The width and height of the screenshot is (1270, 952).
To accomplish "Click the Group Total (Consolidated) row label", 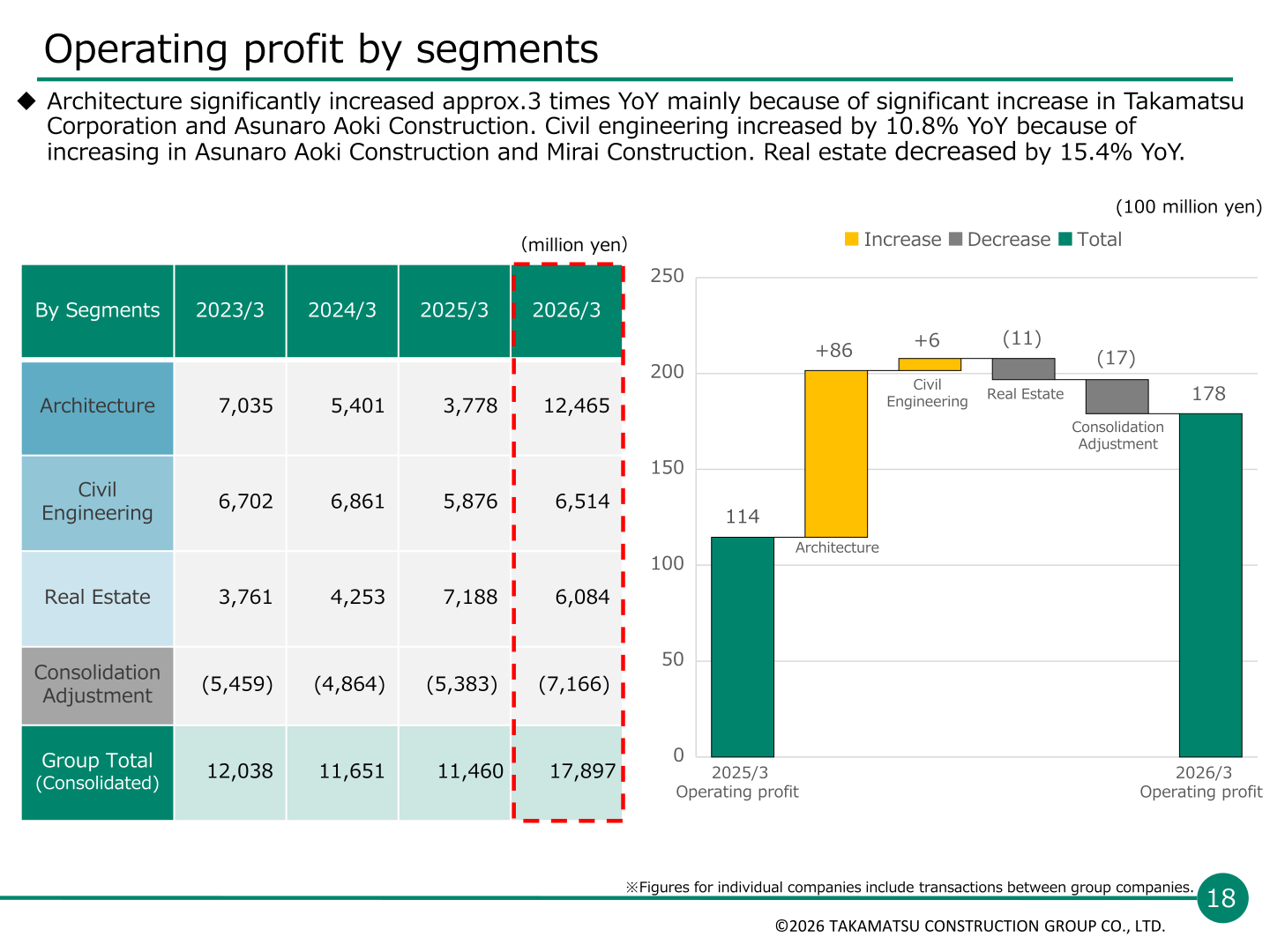I will pos(97,772).
